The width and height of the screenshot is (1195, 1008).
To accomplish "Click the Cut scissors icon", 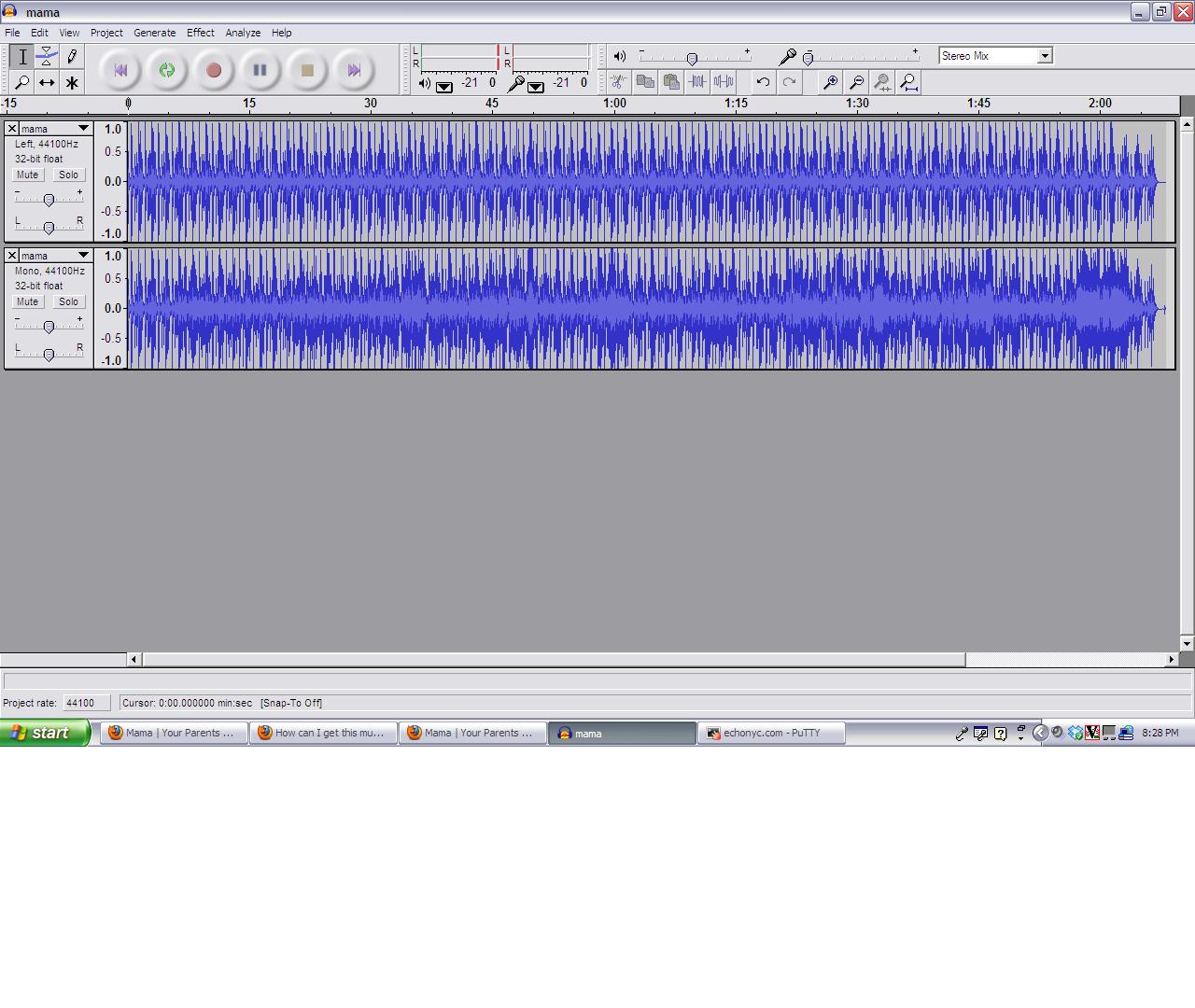I will pos(619,82).
